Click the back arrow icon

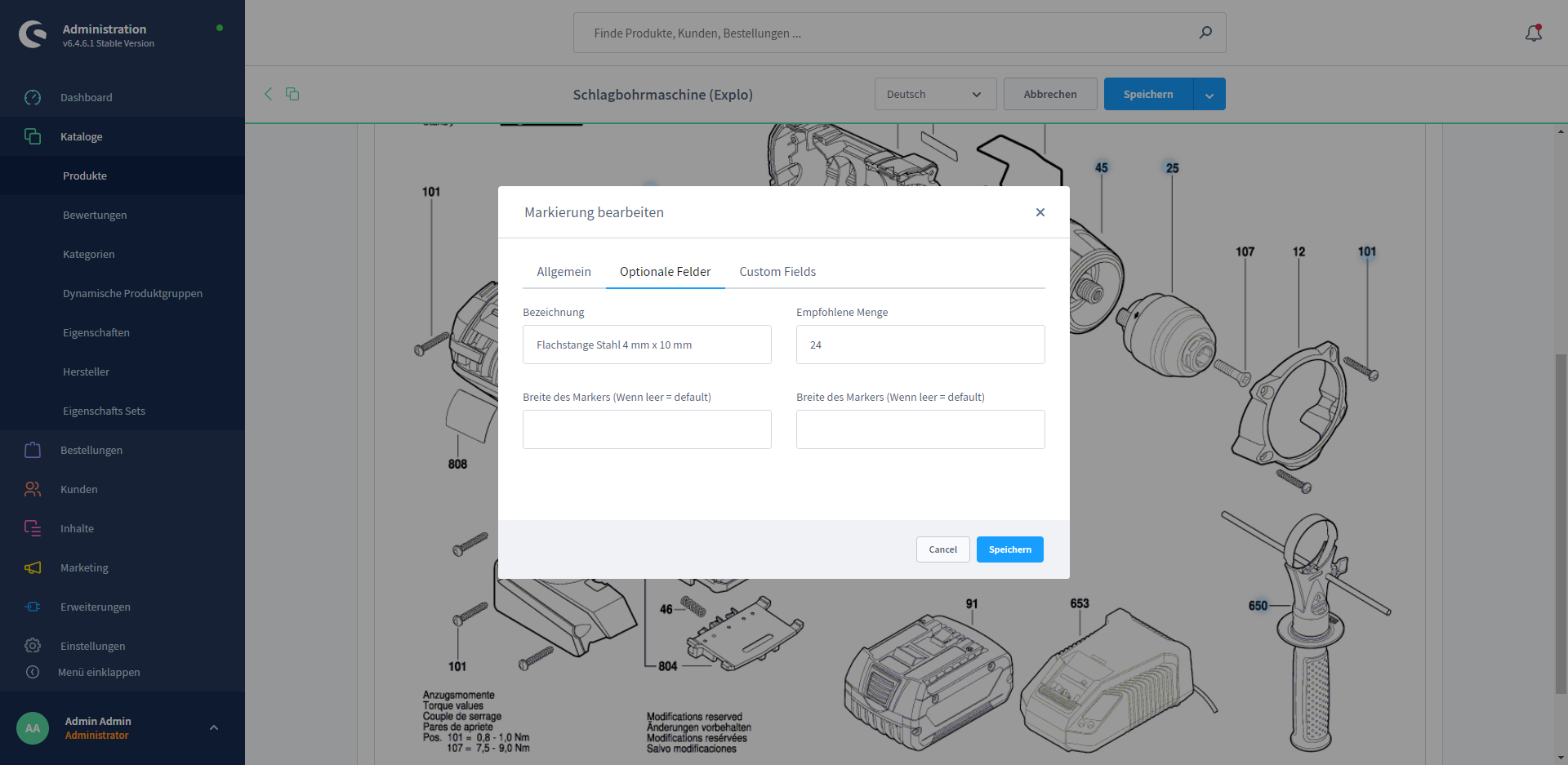click(268, 94)
